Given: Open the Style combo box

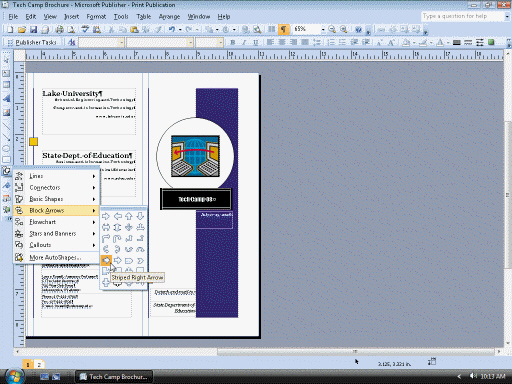Looking at the screenshot, I should (x=101, y=42).
